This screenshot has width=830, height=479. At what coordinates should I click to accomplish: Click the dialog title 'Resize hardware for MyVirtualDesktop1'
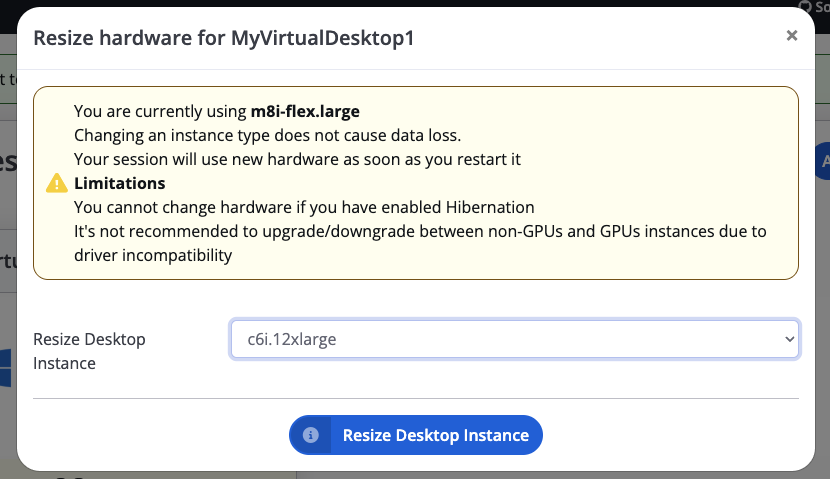(224, 38)
